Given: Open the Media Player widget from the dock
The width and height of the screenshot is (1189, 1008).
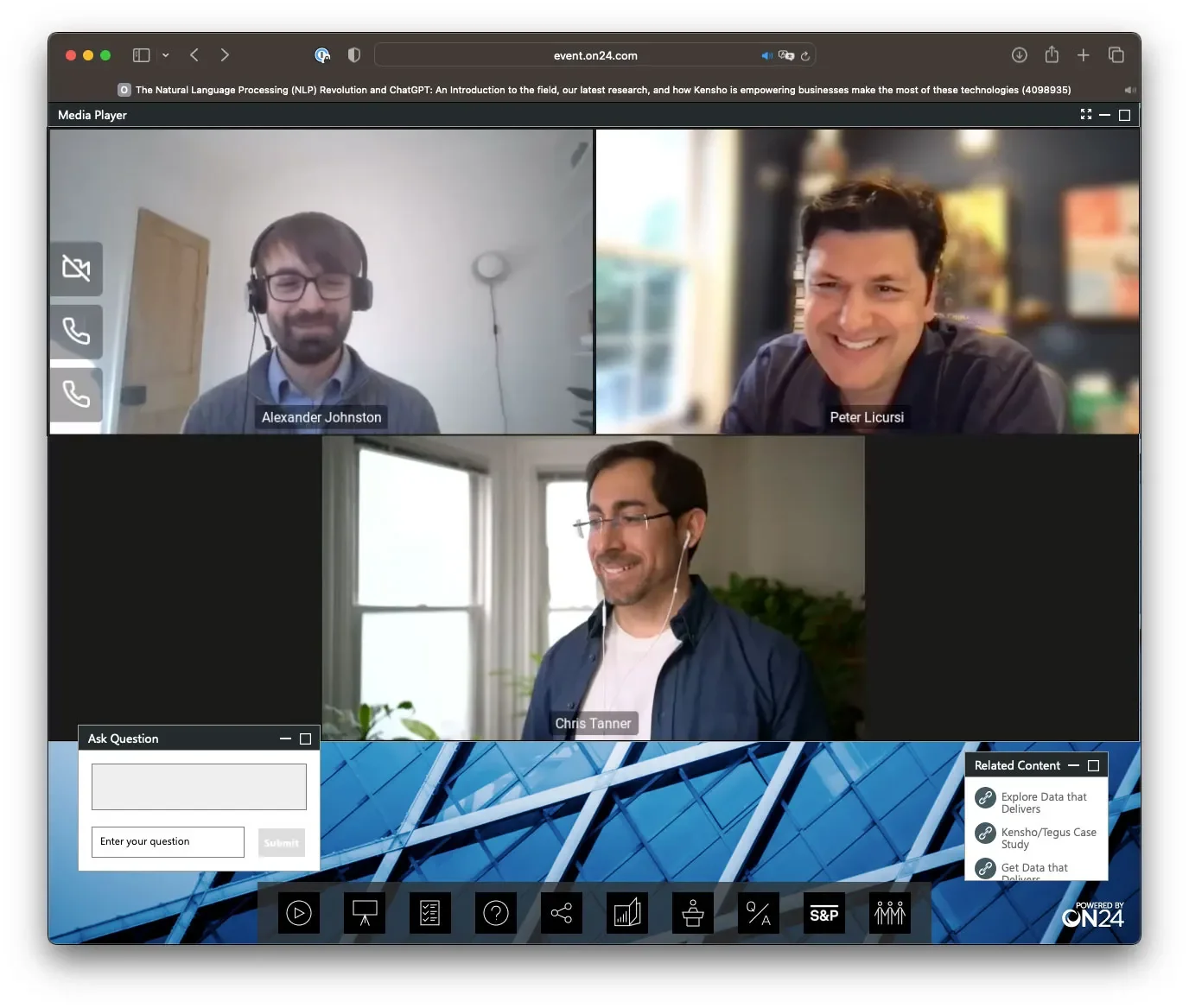Looking at the screenshot, I should pyautogui.click(x=299, y=913).
